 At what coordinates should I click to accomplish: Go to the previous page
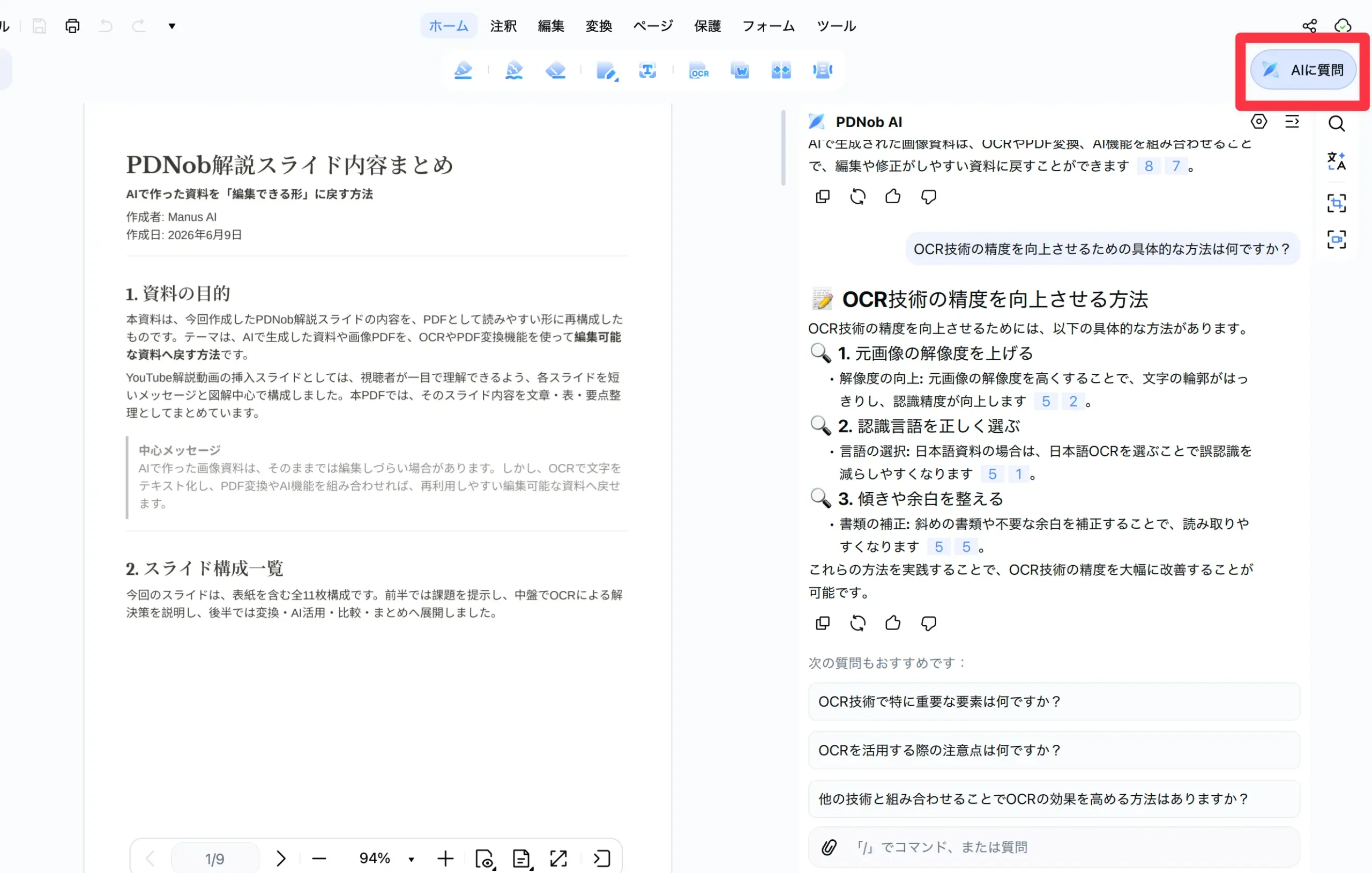pos(151,858)
